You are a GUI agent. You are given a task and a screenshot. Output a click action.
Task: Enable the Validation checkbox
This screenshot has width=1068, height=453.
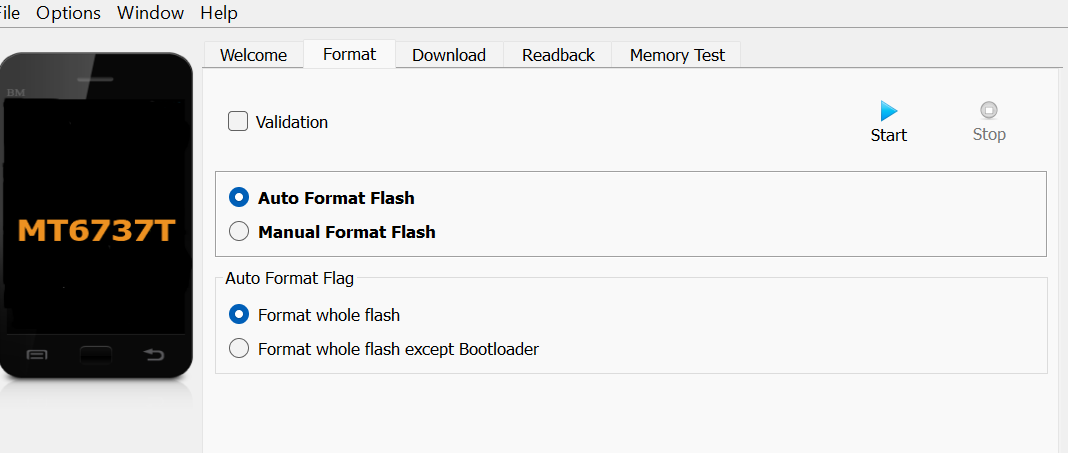coord(238,122)
